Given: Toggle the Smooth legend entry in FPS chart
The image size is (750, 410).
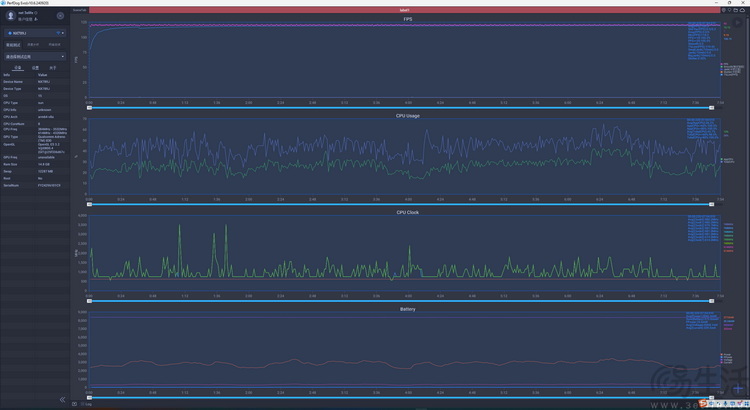Looking at the screenshot, I should pos(732,67).
